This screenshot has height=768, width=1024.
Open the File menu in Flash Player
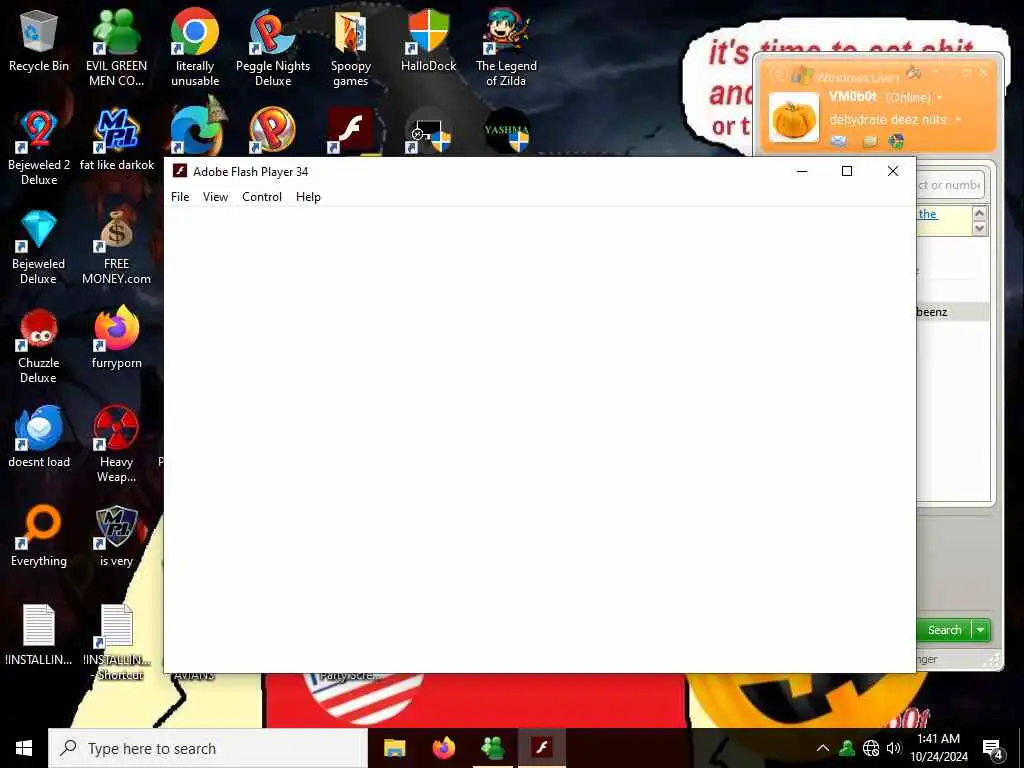pos(180,197)
